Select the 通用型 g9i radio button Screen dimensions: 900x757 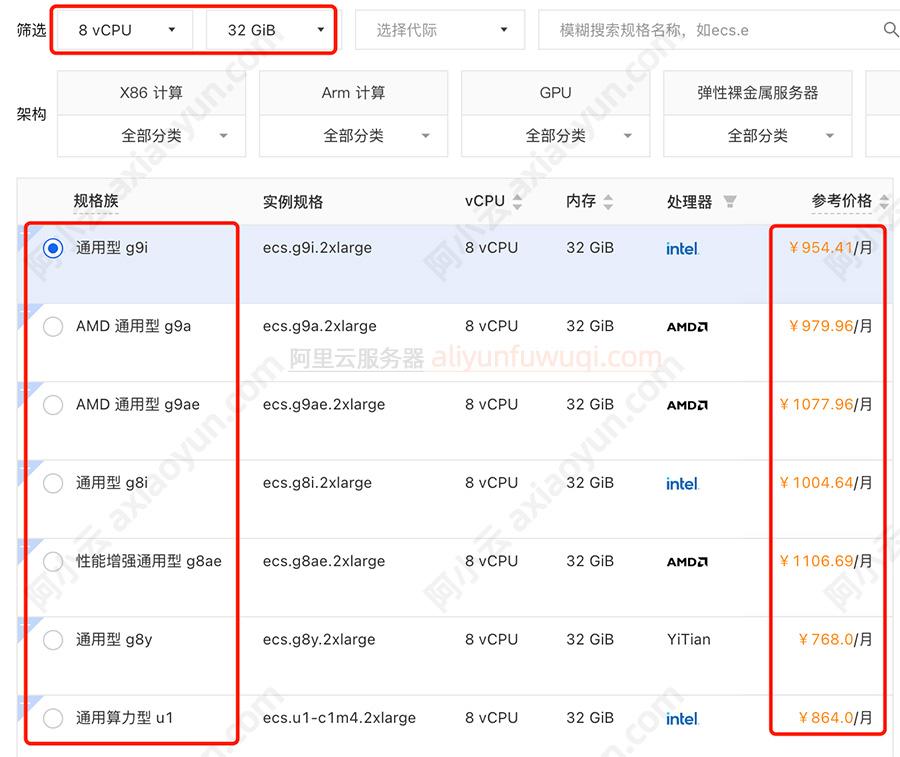53,249
